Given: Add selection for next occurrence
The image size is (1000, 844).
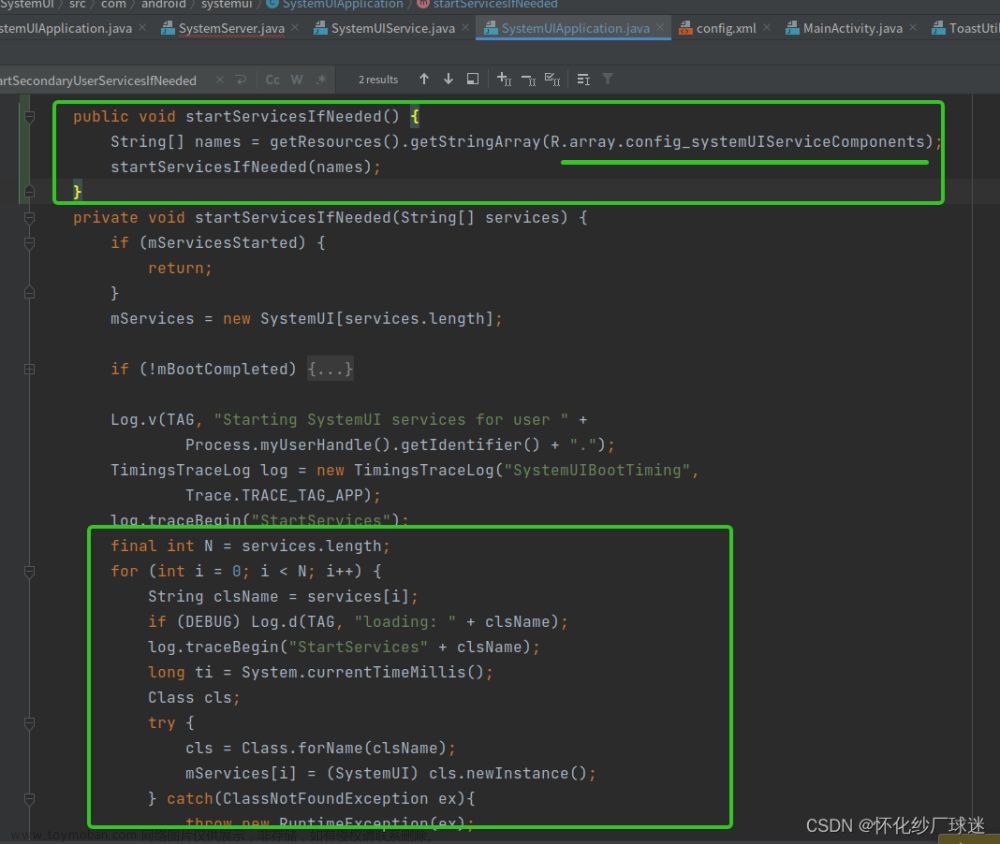Looking at the screenshot, I should point(504,79).
